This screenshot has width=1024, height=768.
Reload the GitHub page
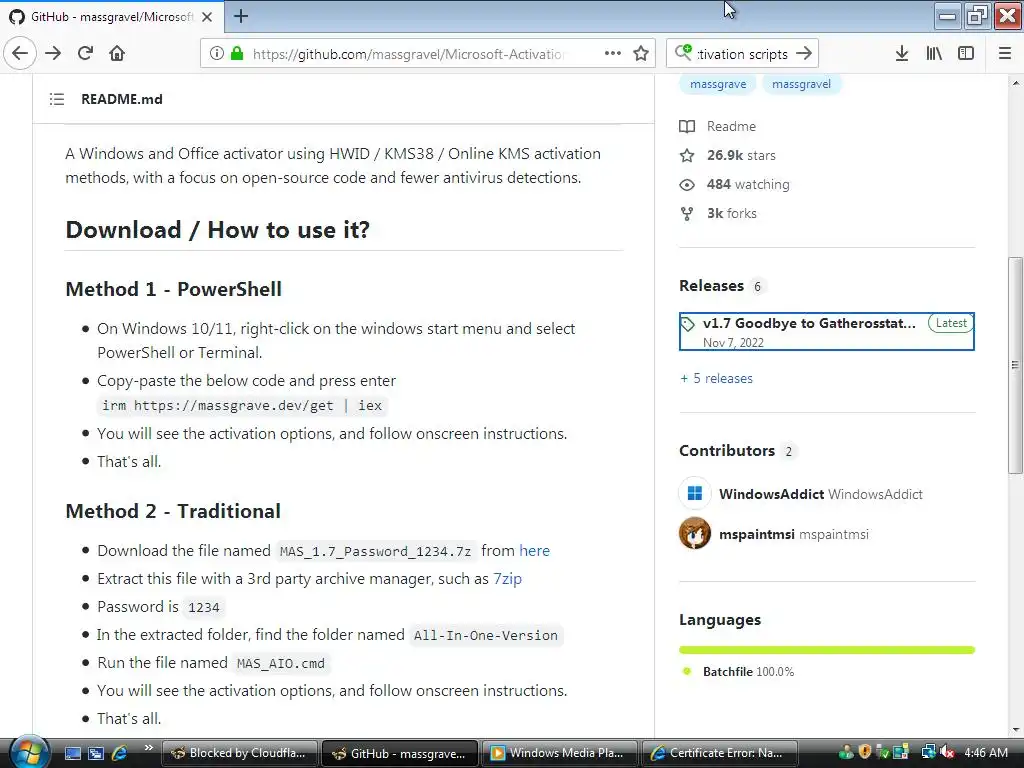[x=86, y=53]
